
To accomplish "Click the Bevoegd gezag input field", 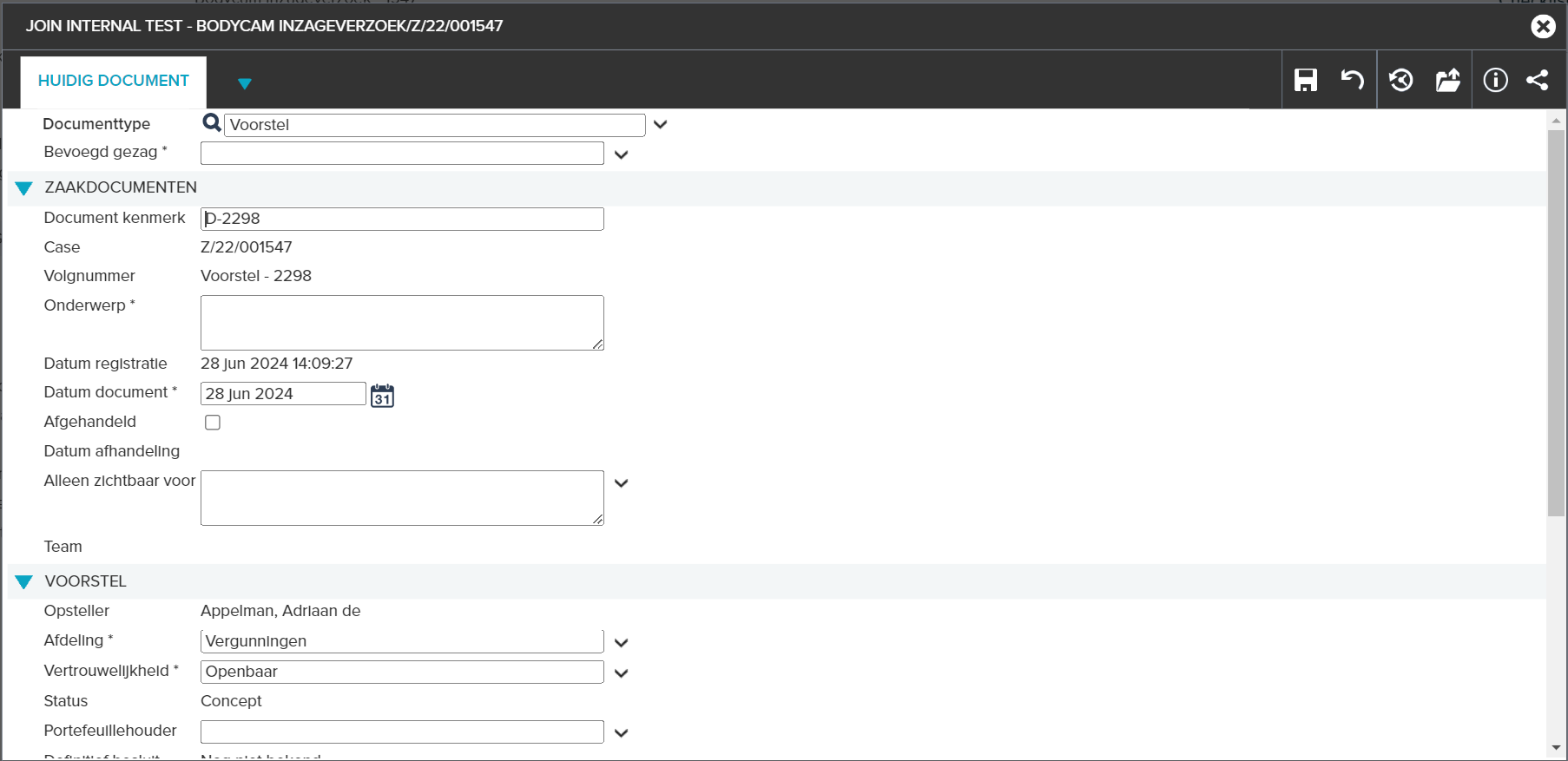I will pos(402,154).
